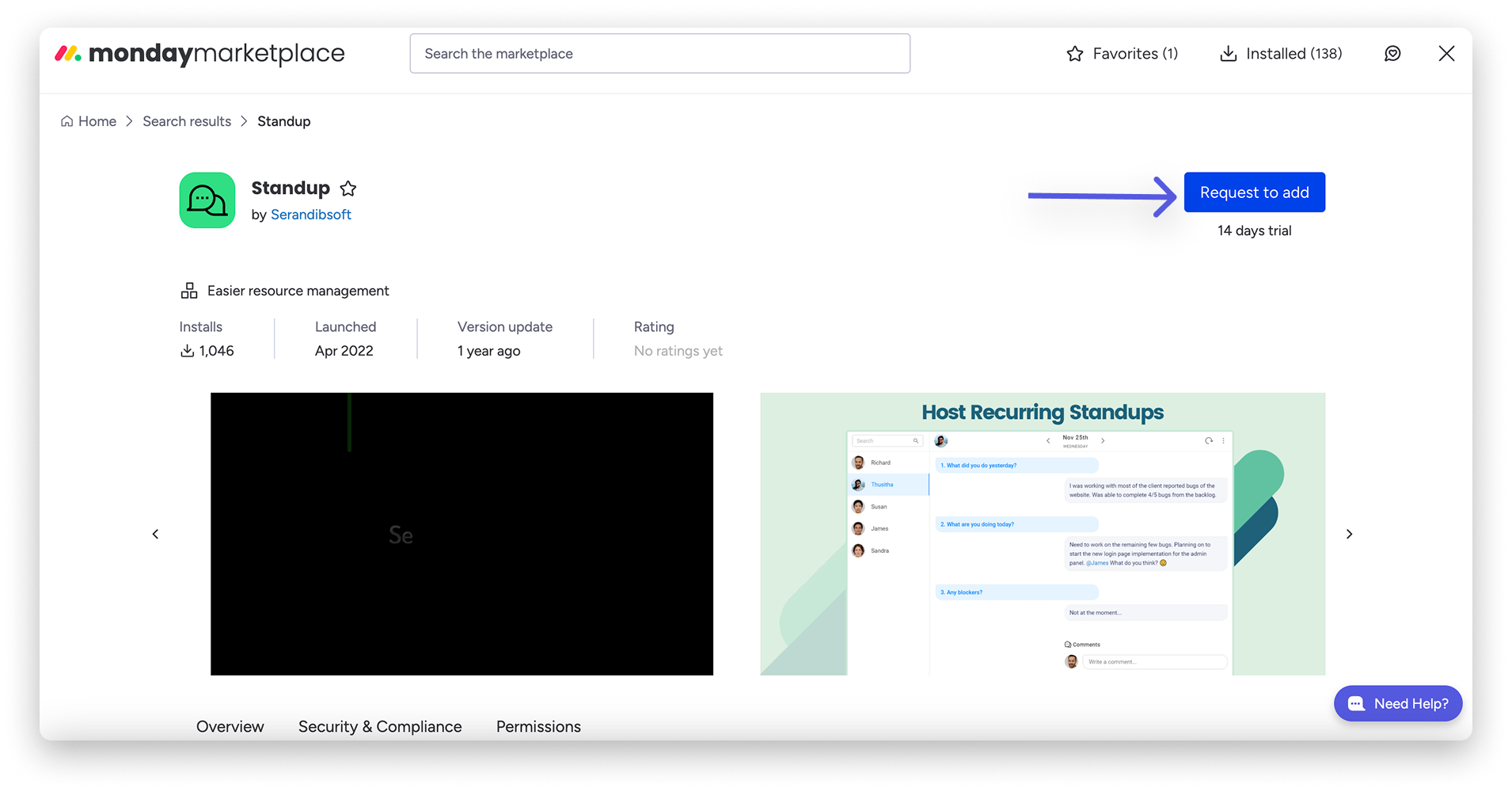Favorite Standup with the star icon

click(348, 188)
